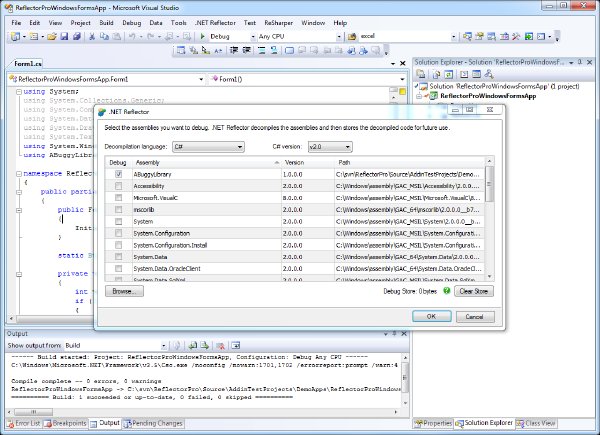Viewport: 600px width, 435px height.
Task: Click the New Project toolbar icon
Action: 15,36
